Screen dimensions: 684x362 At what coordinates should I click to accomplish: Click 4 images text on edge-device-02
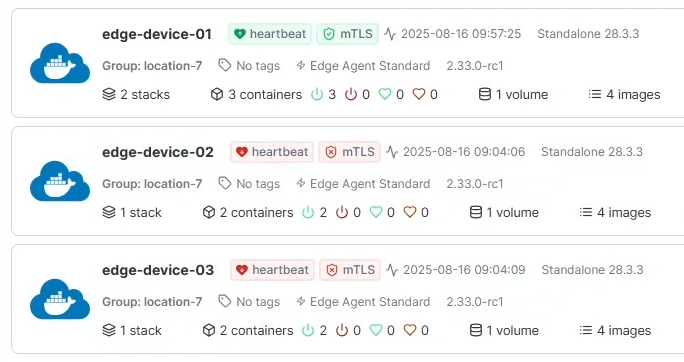[624, 212]
